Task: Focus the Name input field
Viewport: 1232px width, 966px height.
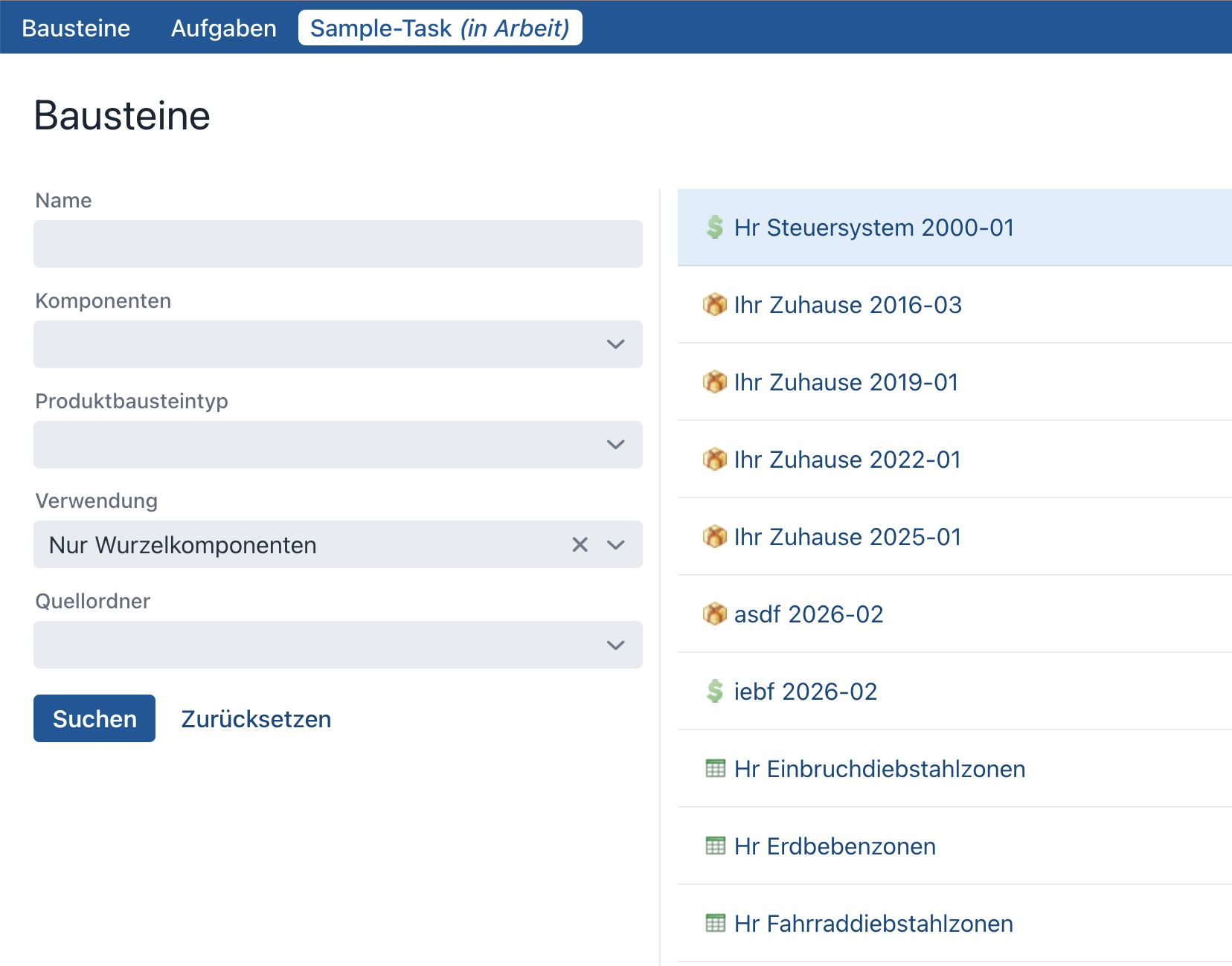Action: pyautogui.click(x=338, y=244)
